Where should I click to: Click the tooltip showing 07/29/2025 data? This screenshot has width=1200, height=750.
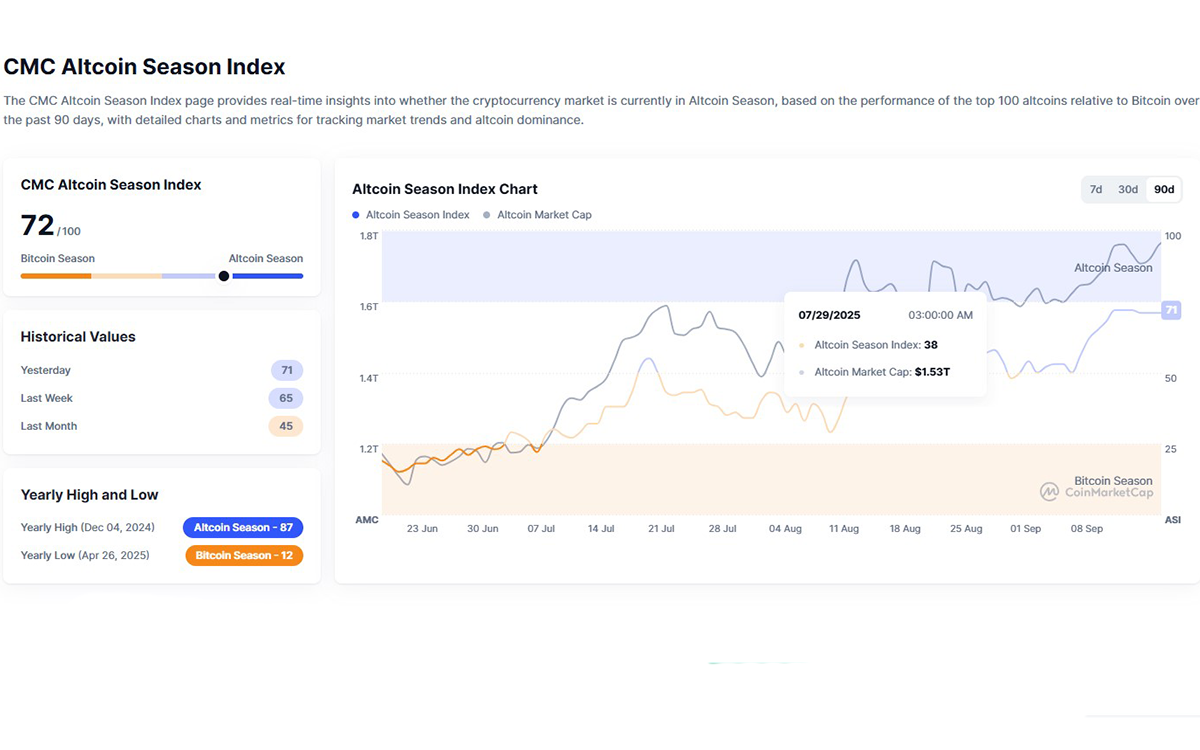tap(884, 345)
